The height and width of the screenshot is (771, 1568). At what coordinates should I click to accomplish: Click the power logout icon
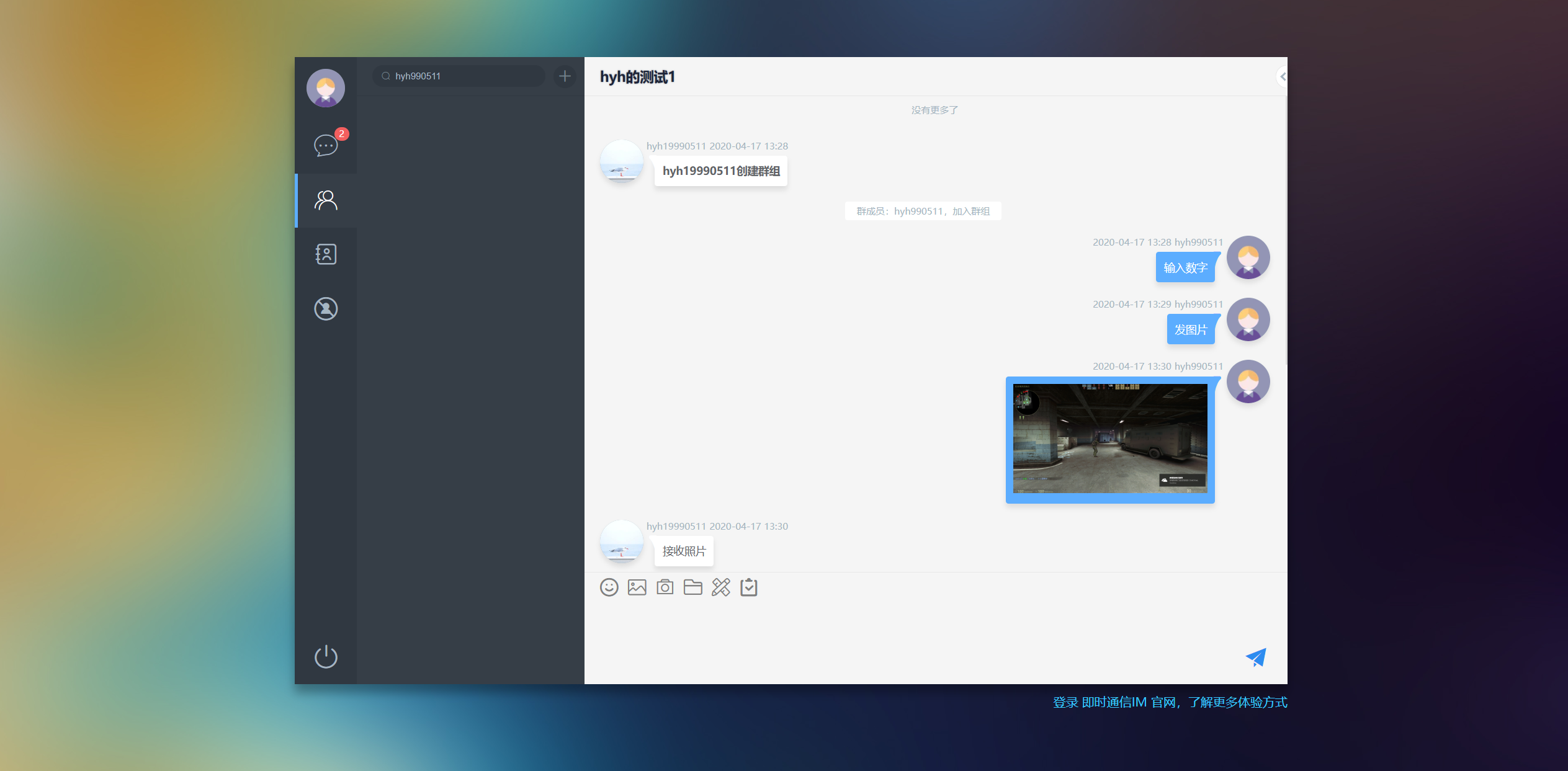(x=326, y=656)
